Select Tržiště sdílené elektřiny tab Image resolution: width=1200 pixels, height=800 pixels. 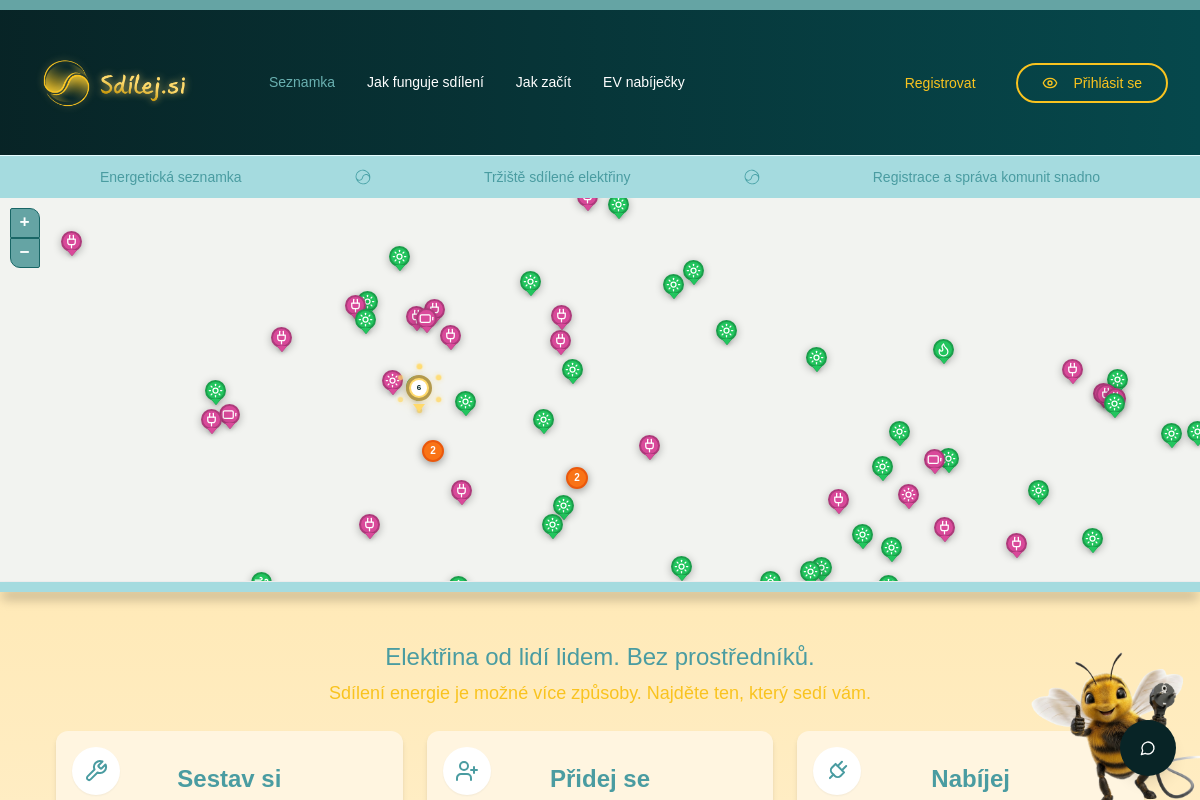[x=557, y=177]
